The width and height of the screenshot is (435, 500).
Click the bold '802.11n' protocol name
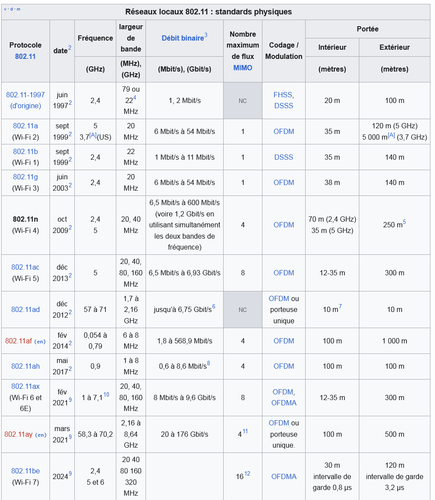[25, 219]
